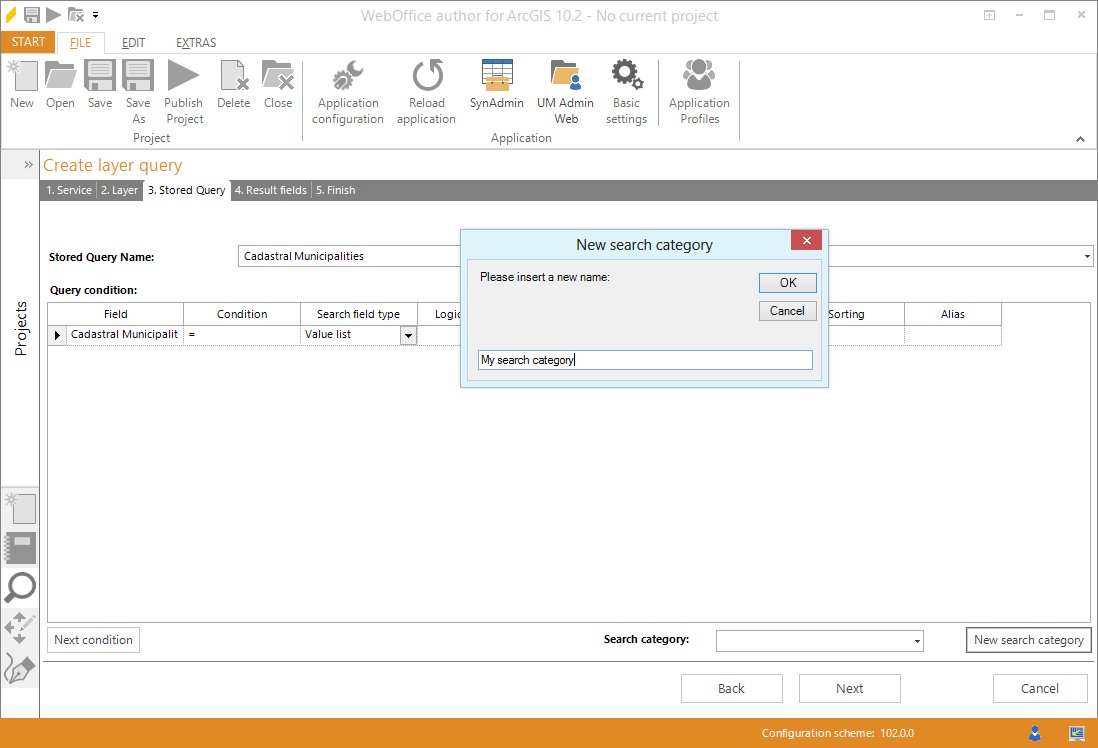Open the 2. Layer step tab

[x=119, y=190]
